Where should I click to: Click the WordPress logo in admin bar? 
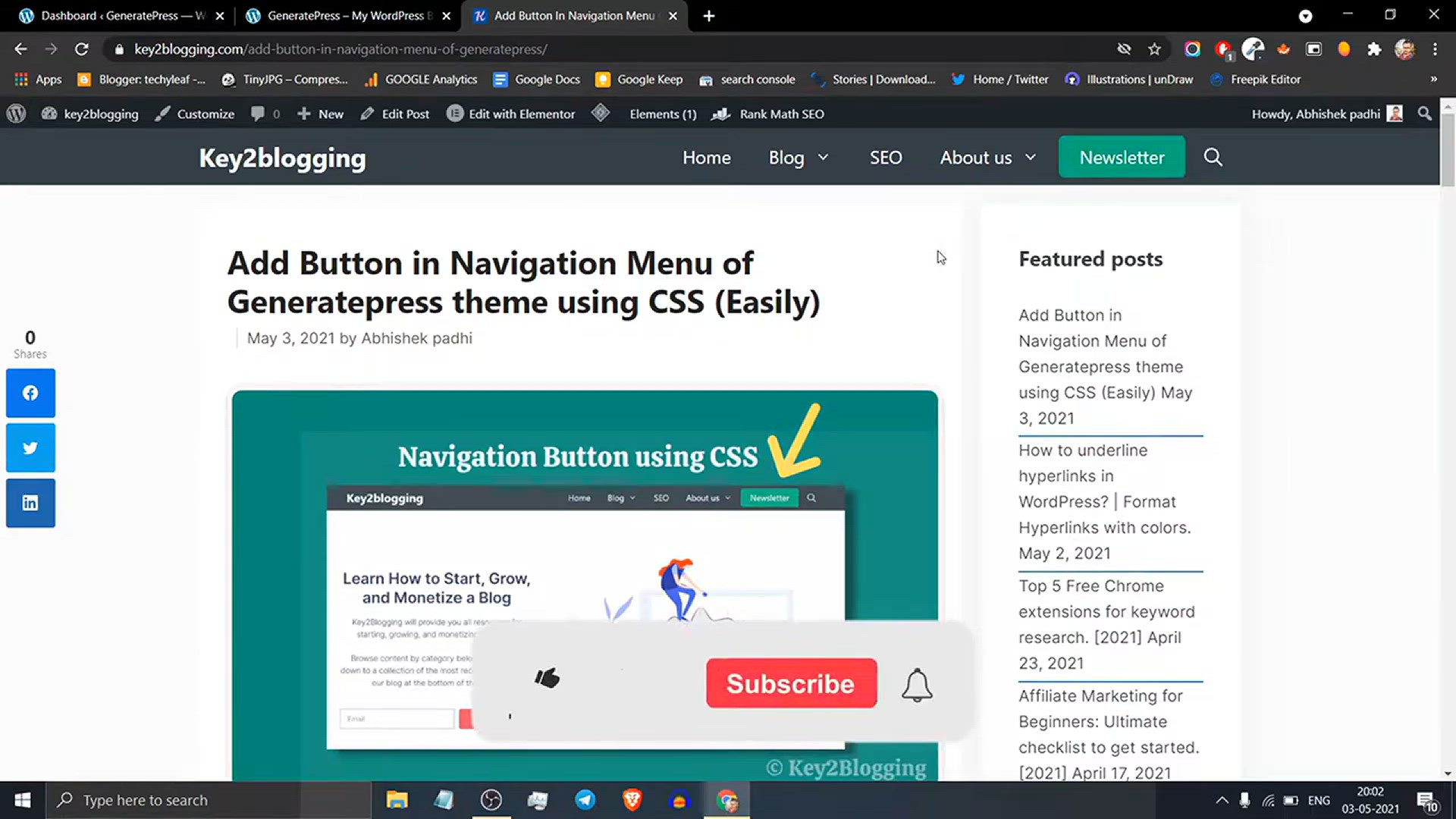[16, 114]
